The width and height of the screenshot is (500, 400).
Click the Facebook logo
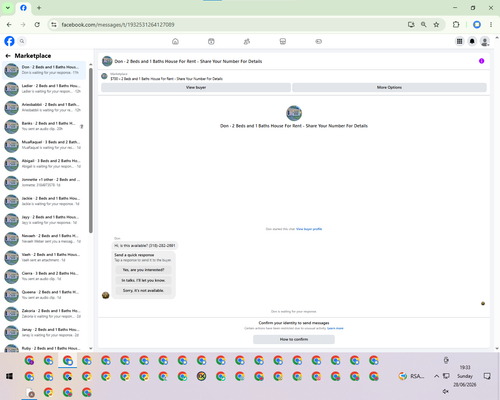tap(9, 41)
